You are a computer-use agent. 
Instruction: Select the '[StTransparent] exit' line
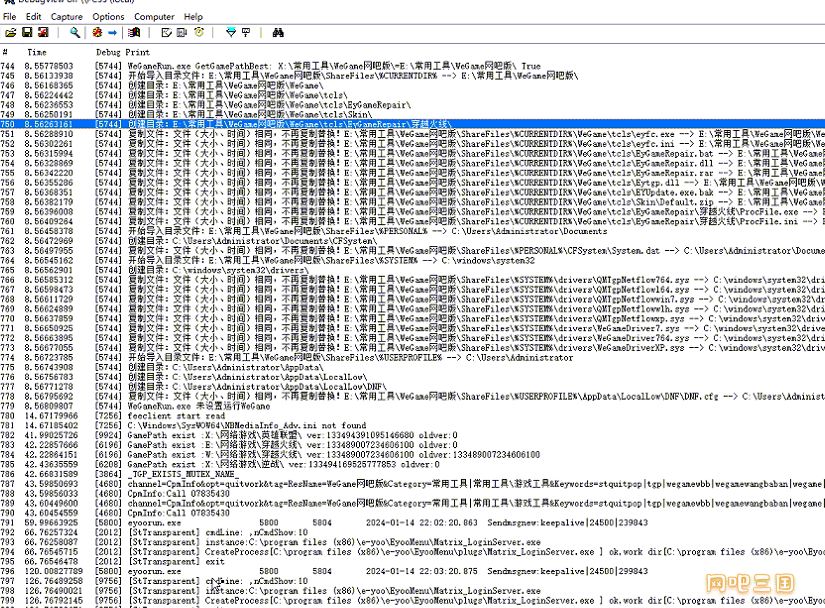[412, 562]
